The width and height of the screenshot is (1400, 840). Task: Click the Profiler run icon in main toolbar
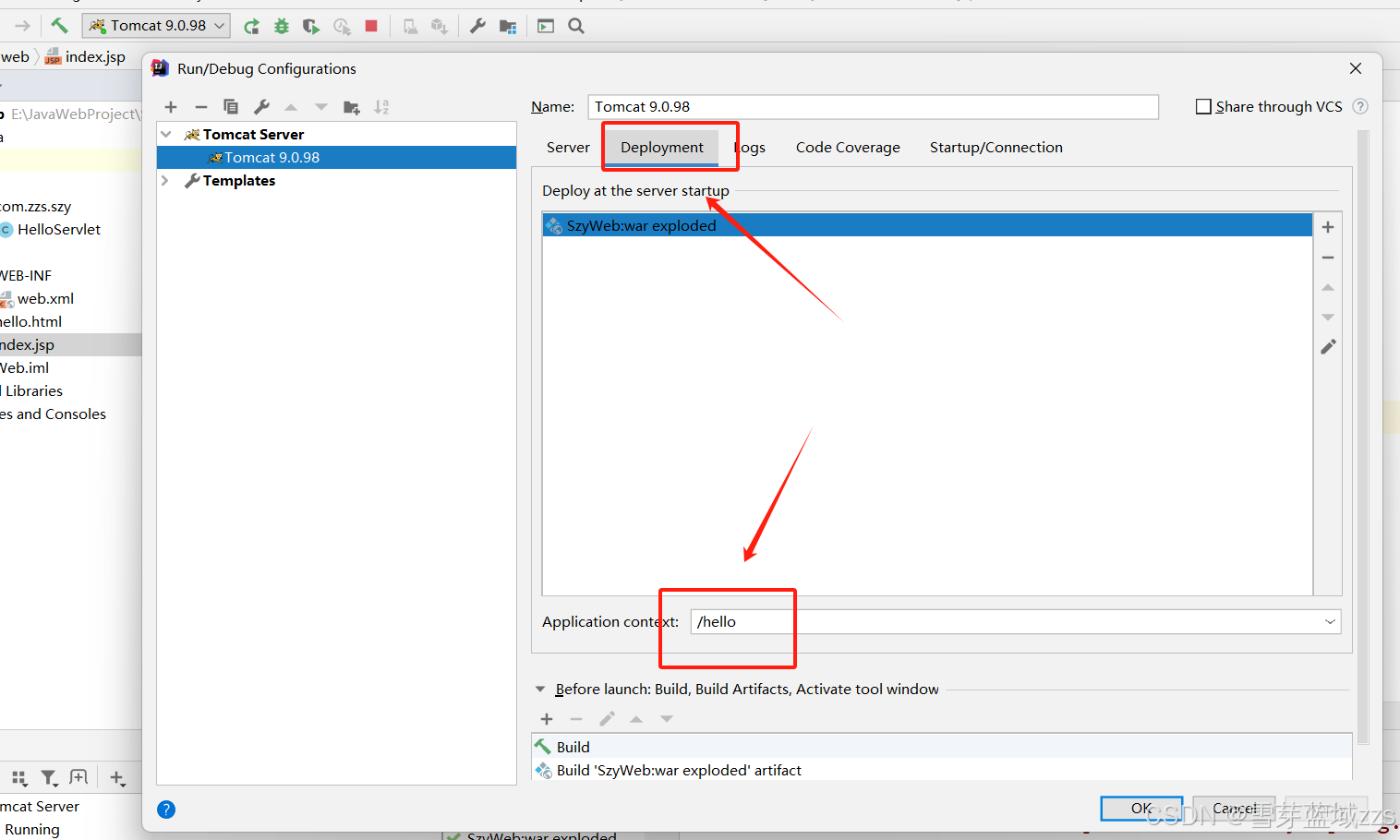[x=342, y=26]
